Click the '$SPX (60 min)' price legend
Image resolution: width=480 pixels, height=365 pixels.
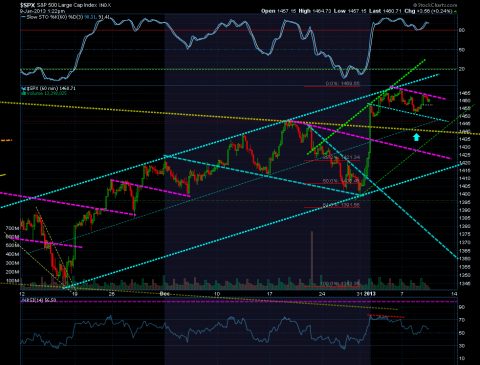pyautogui.click(x=49, y=88)
